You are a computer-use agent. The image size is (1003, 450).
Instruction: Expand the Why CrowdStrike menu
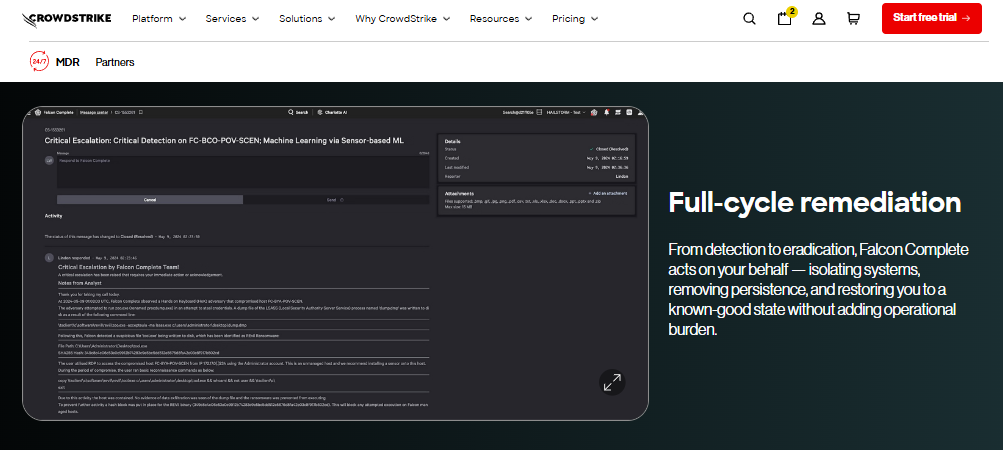coord(403,19)
